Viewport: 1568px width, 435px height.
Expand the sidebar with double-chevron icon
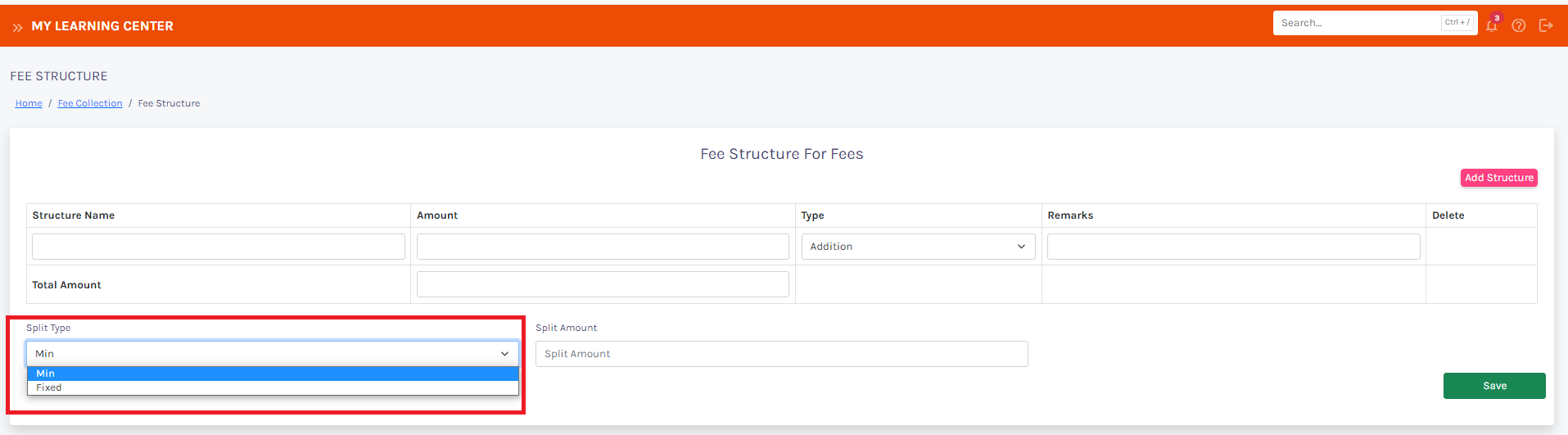(x=17, y=27)
